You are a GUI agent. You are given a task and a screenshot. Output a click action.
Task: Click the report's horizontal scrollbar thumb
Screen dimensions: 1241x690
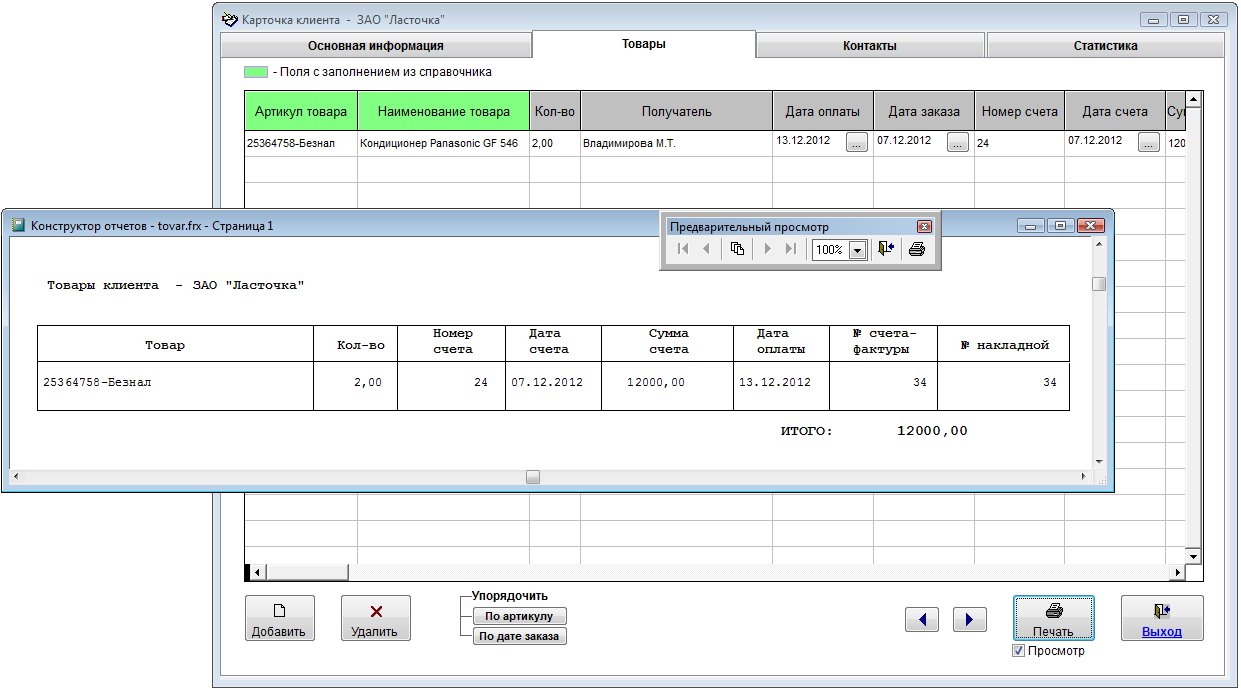click(533, 478)
